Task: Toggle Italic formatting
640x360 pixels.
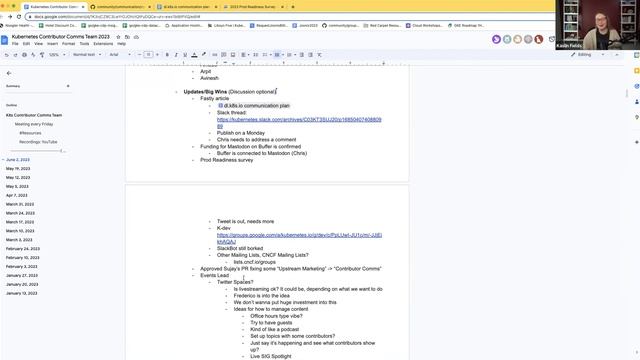Action: 176,55
